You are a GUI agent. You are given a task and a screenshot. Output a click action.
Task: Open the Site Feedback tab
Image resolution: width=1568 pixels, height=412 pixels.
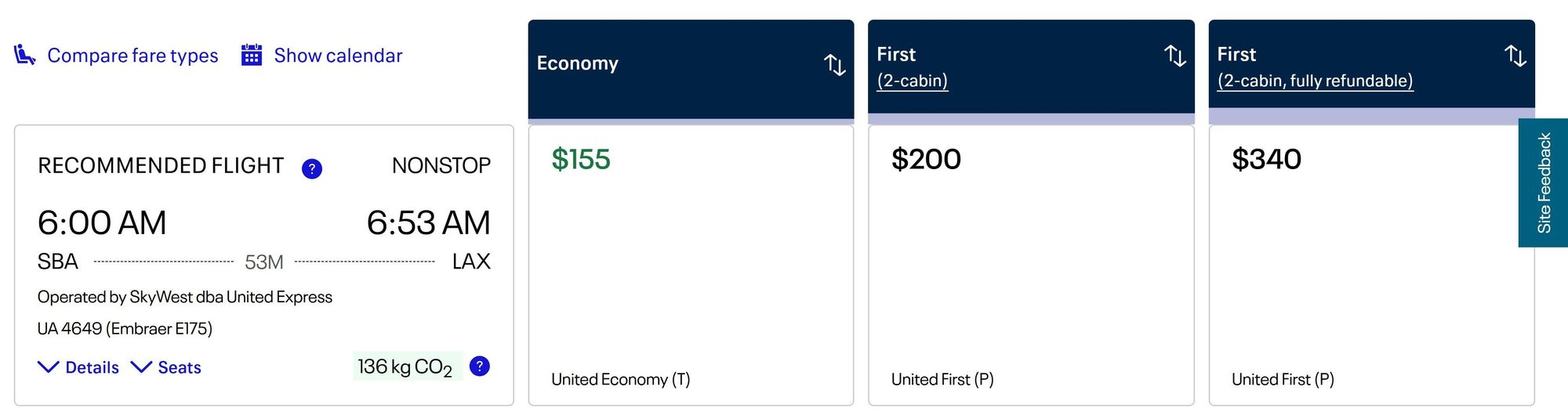coord(1543,183)
